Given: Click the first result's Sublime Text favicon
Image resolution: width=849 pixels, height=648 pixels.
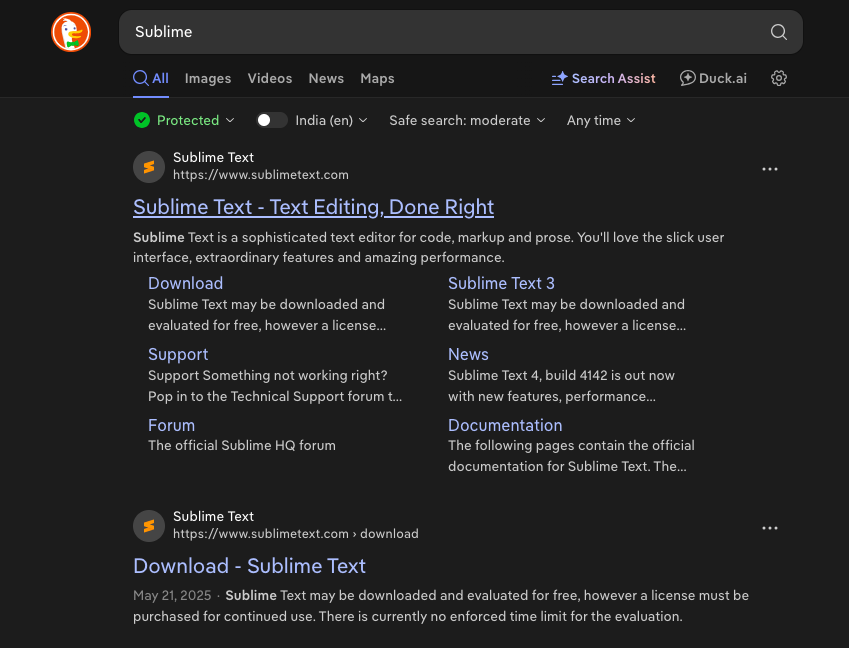Looking at the screenshot, I should (149, 166).
